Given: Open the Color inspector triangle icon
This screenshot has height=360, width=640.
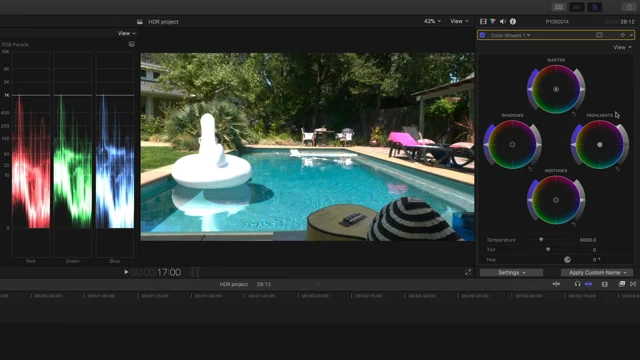Looking at the screenshot, I should point(493,21).
